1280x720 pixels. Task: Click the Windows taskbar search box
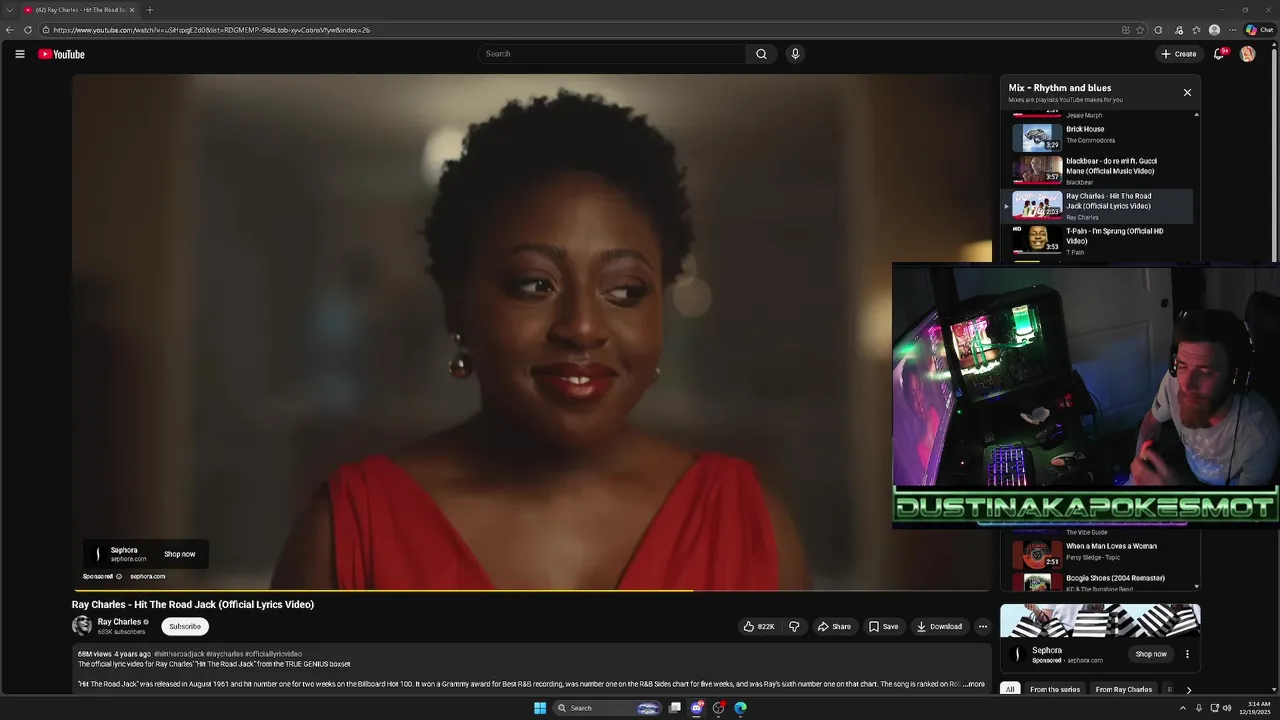pyautogui.click(x=607, y=708)
